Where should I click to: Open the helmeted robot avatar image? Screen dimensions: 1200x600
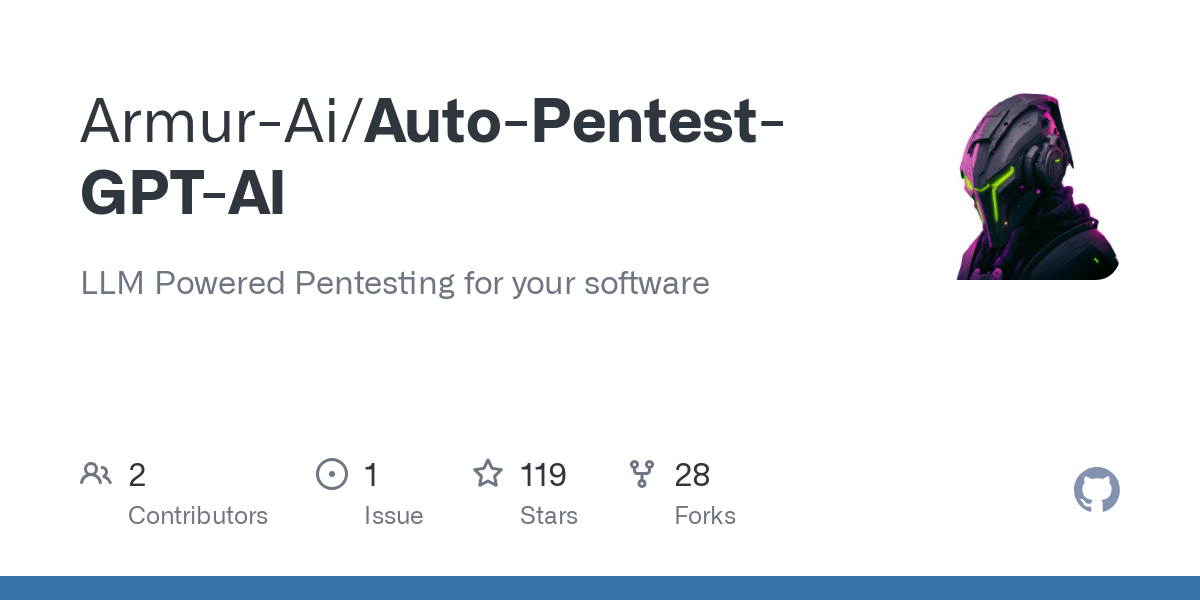click(x=1037, y=186)
